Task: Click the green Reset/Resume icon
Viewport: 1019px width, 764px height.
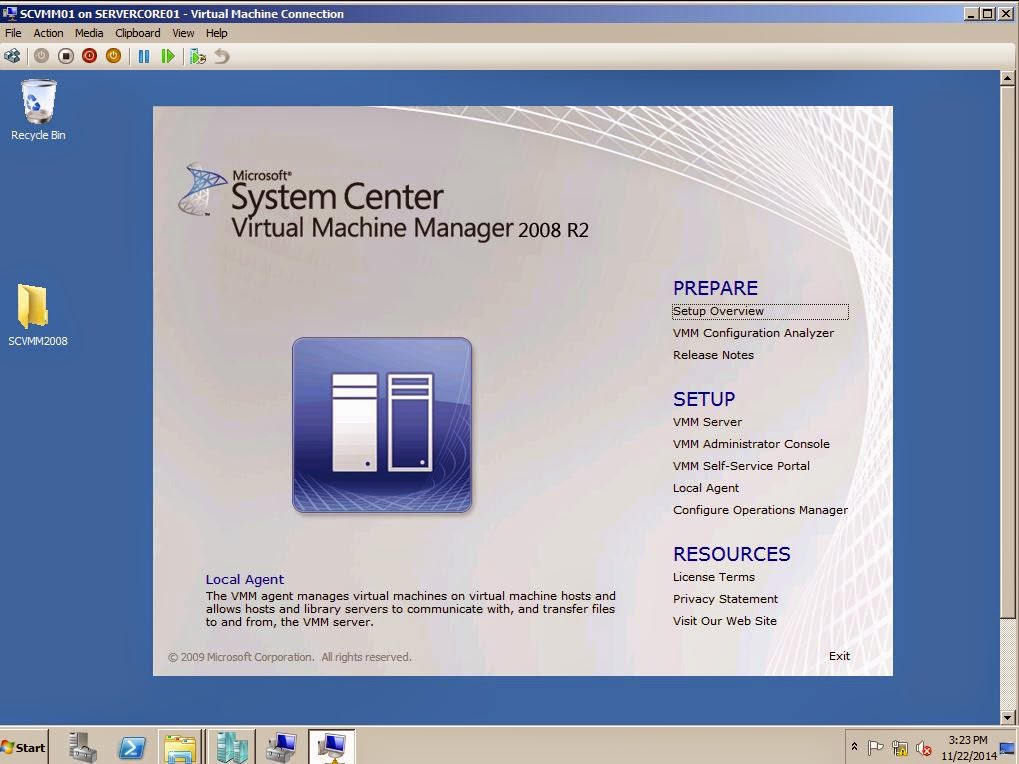Action: (x=168, y=57)
